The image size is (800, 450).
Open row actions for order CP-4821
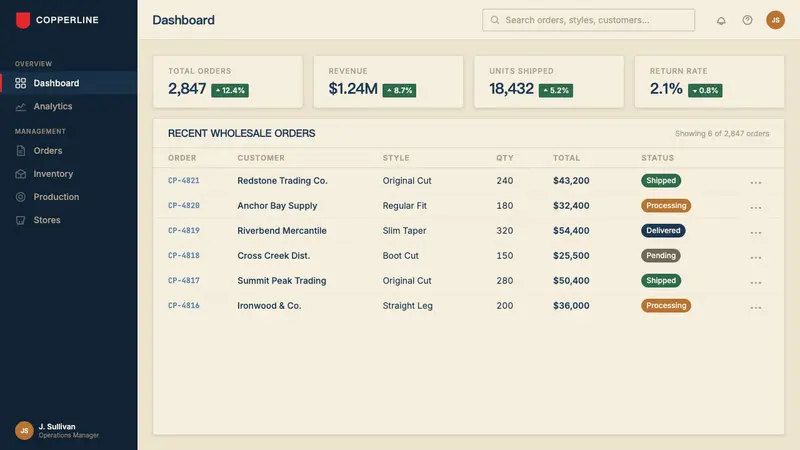756,182
